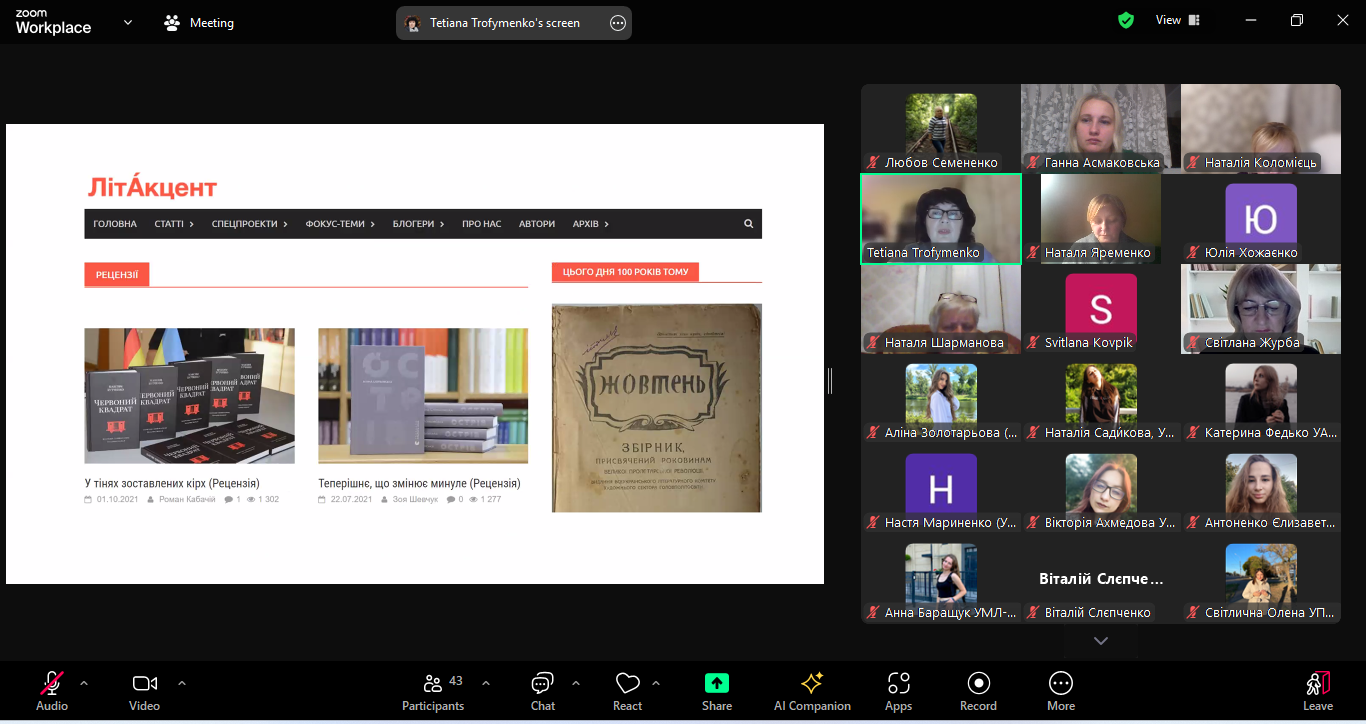
Task: Open АРХІВ menu item
Action: pyautogui.click(x=590, y=224)
